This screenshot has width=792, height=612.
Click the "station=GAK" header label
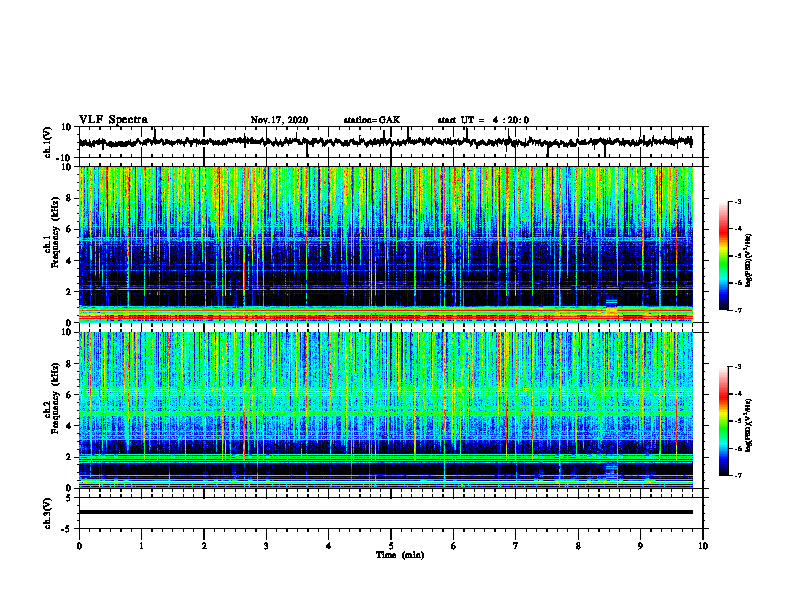[x=372, y=120]
